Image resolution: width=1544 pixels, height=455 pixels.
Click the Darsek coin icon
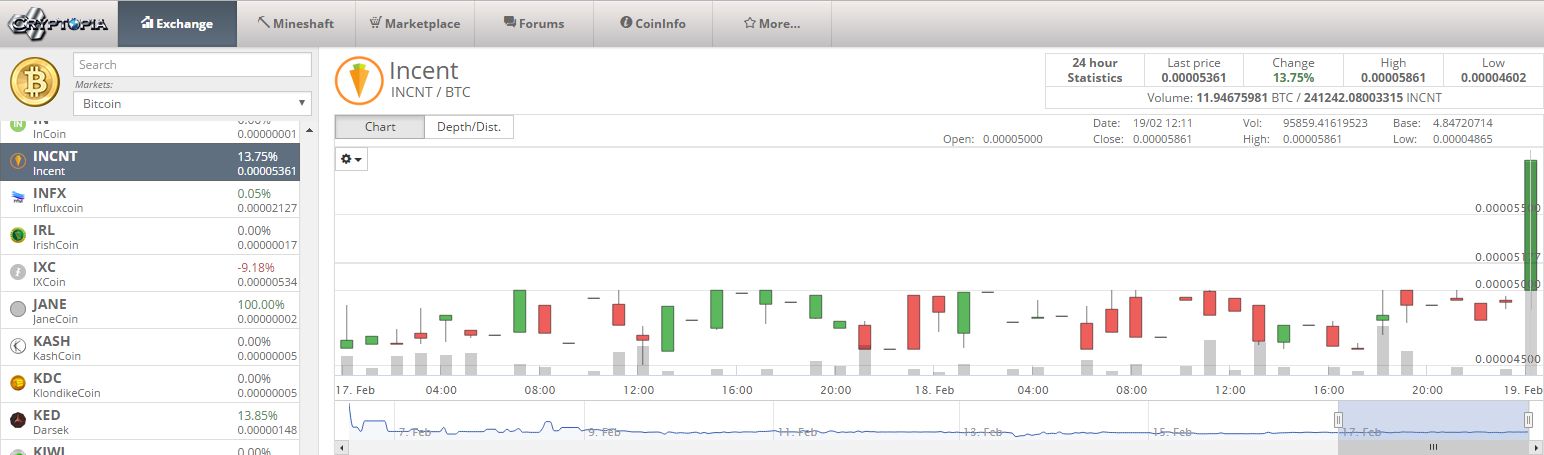(17, 420)
